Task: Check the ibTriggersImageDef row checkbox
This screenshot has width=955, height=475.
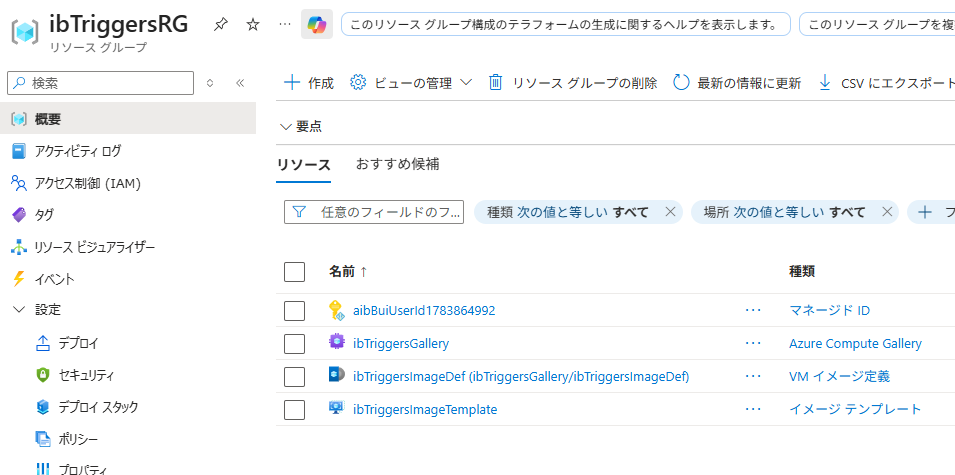Action: click(x=294, y=376)
